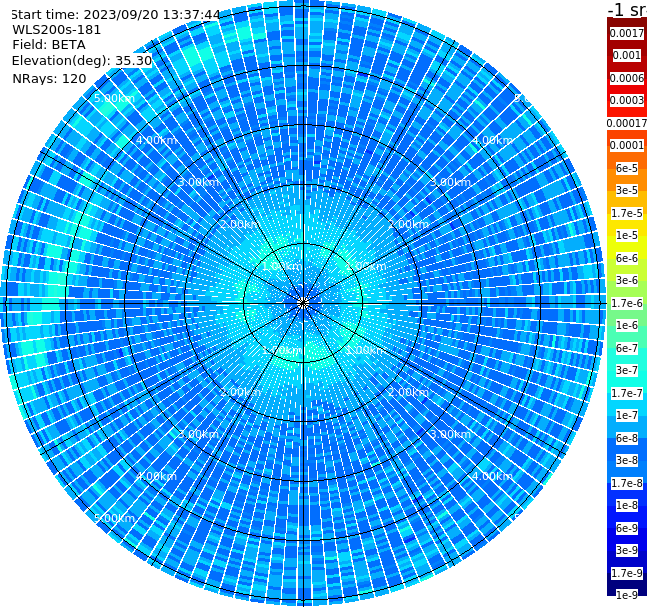This screenshot has height=607, width=647.
Task: Click the 5.00km ring label in northwest quadrant
Action: click(x=114, y=98)
